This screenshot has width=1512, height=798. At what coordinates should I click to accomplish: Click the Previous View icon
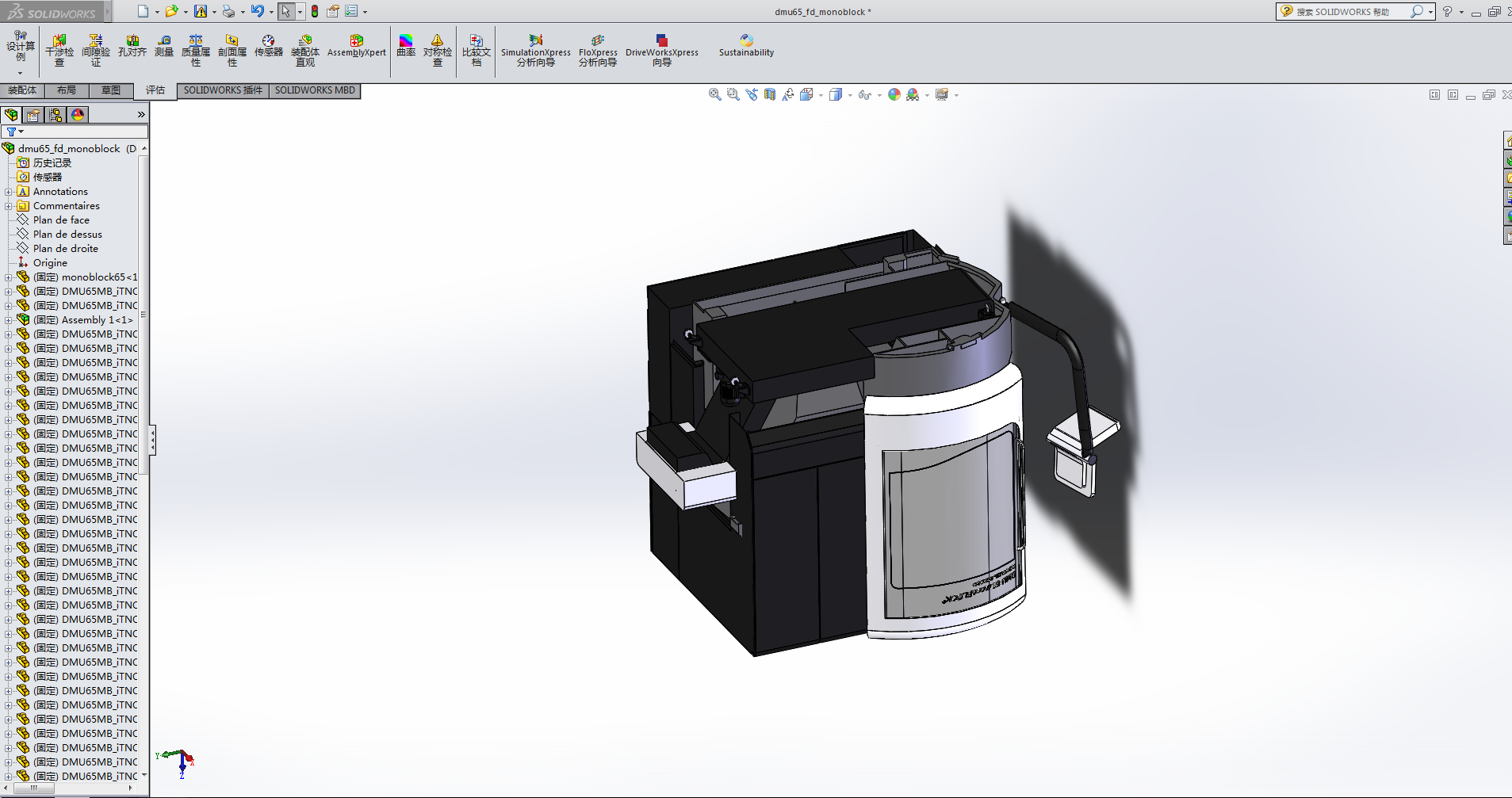tap(752, 95)
